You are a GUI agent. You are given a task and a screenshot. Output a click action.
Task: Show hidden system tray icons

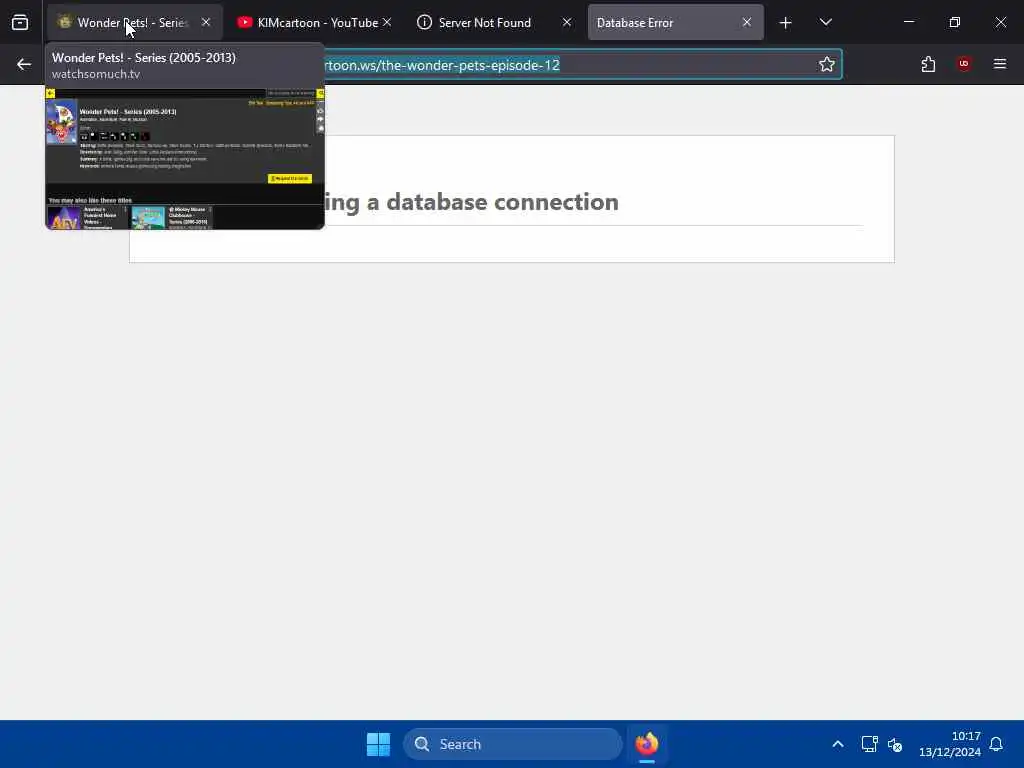coord(838,744)
